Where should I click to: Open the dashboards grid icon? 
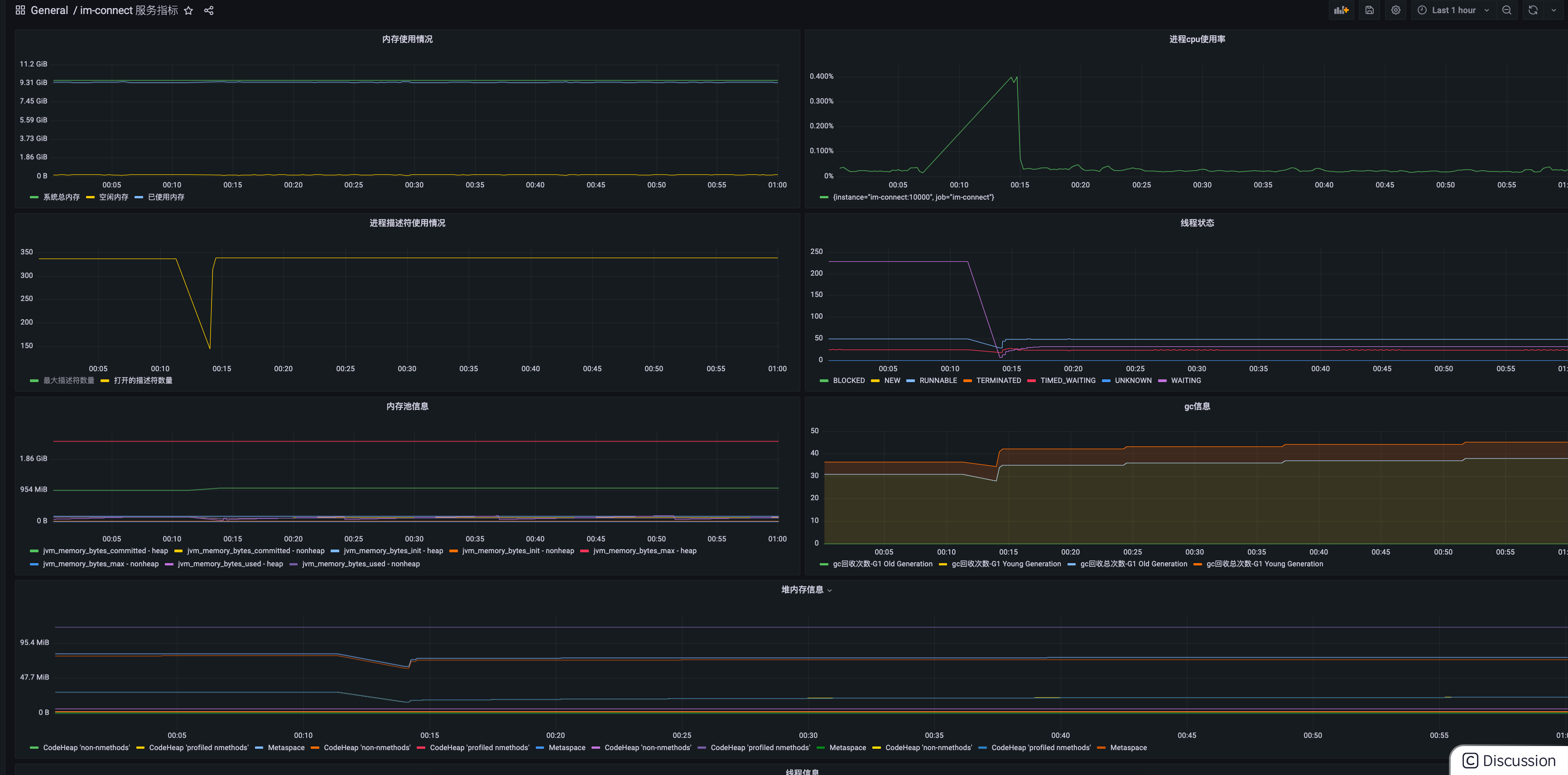pos(20,10)
